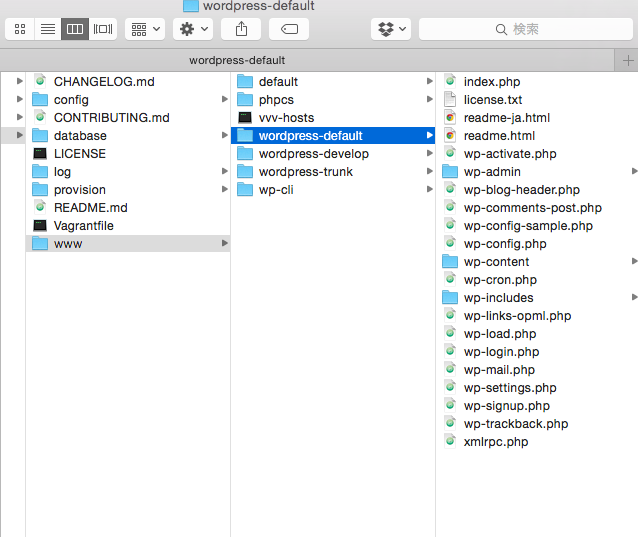Viewport: 638px width, 537px height.
Task: Click the title bar wordpress-default folder icon
Action: coord(190,5)
